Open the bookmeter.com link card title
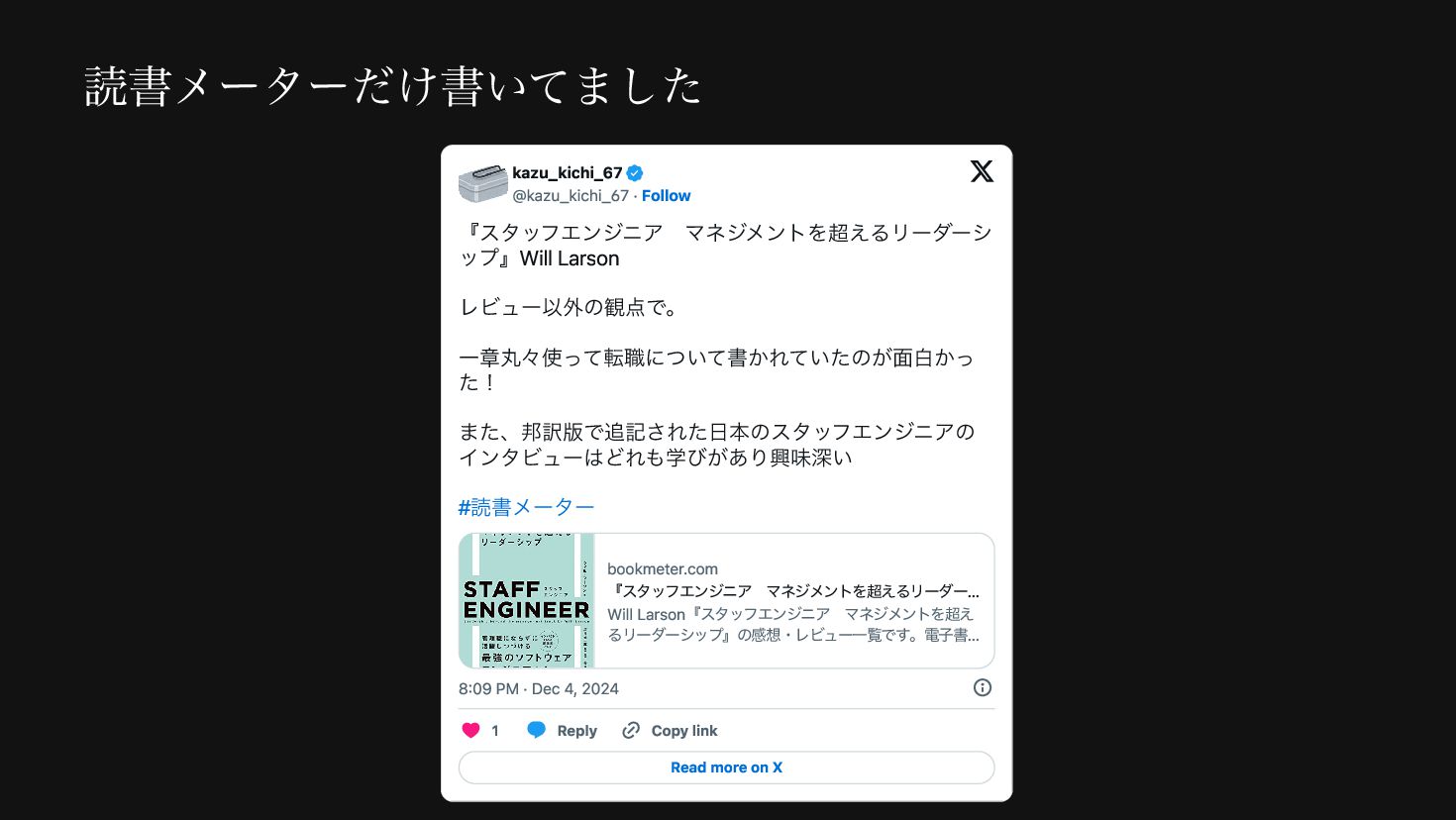Image resolution: width=1456 pixels, height=820 pixels. (795, 591)
